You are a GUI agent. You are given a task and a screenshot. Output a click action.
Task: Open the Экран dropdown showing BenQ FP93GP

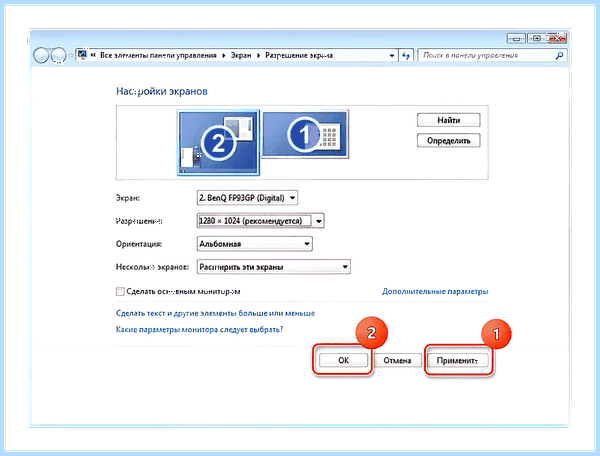247,198
